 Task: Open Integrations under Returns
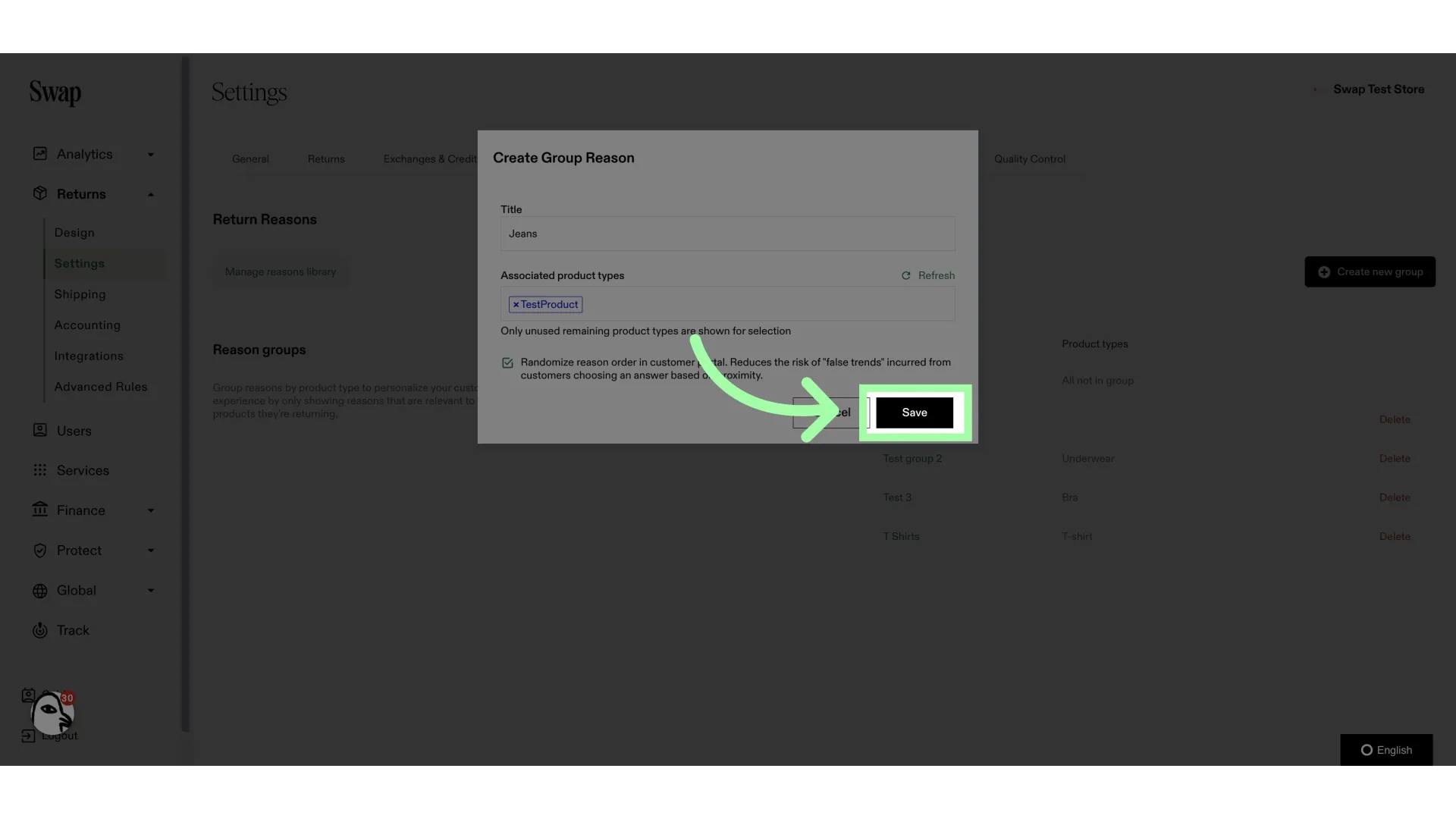coord(89,356)
